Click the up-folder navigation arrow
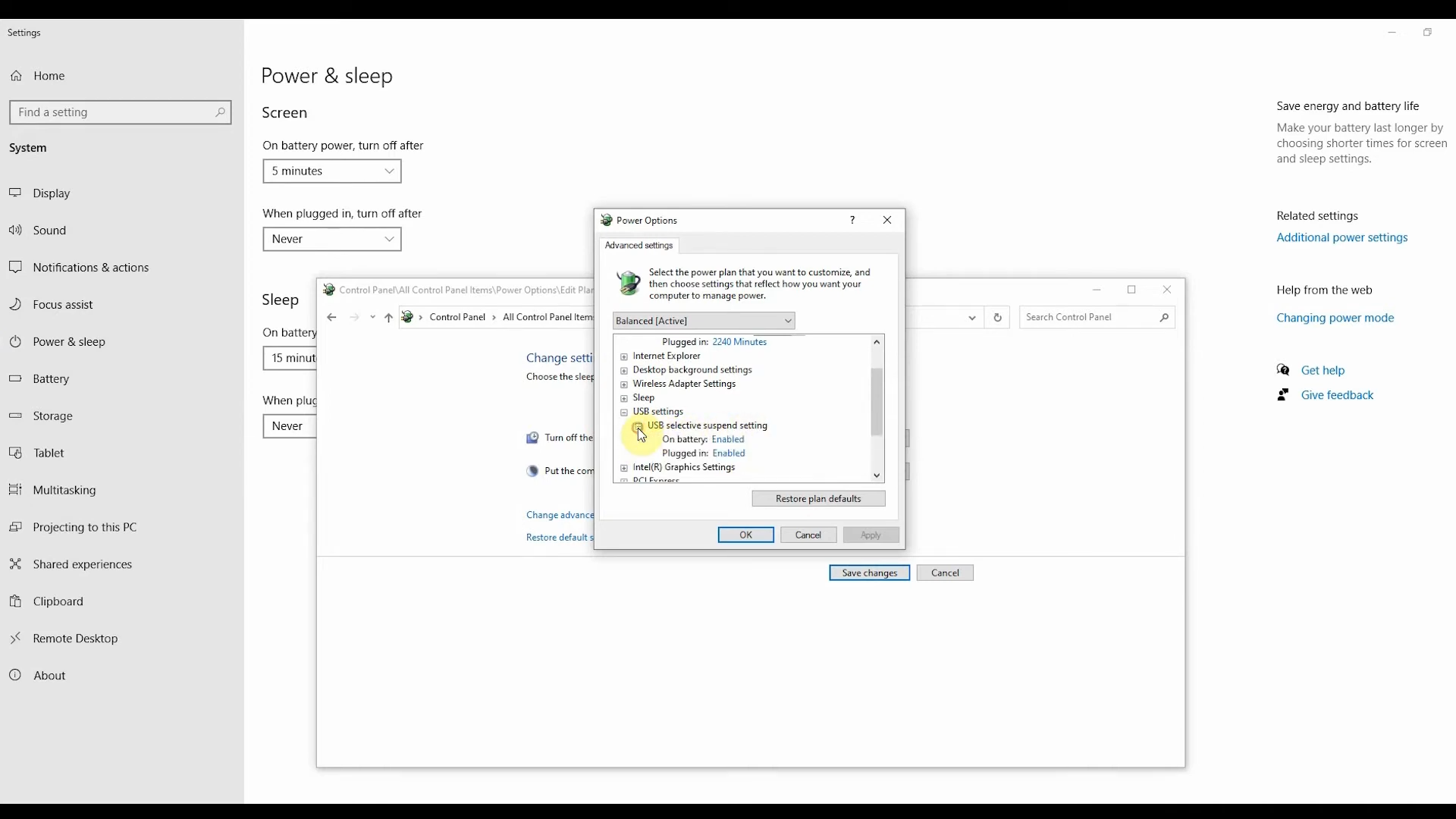Image resolution: width=1456 pixels, height=819 pixels. tap(389, 317)
